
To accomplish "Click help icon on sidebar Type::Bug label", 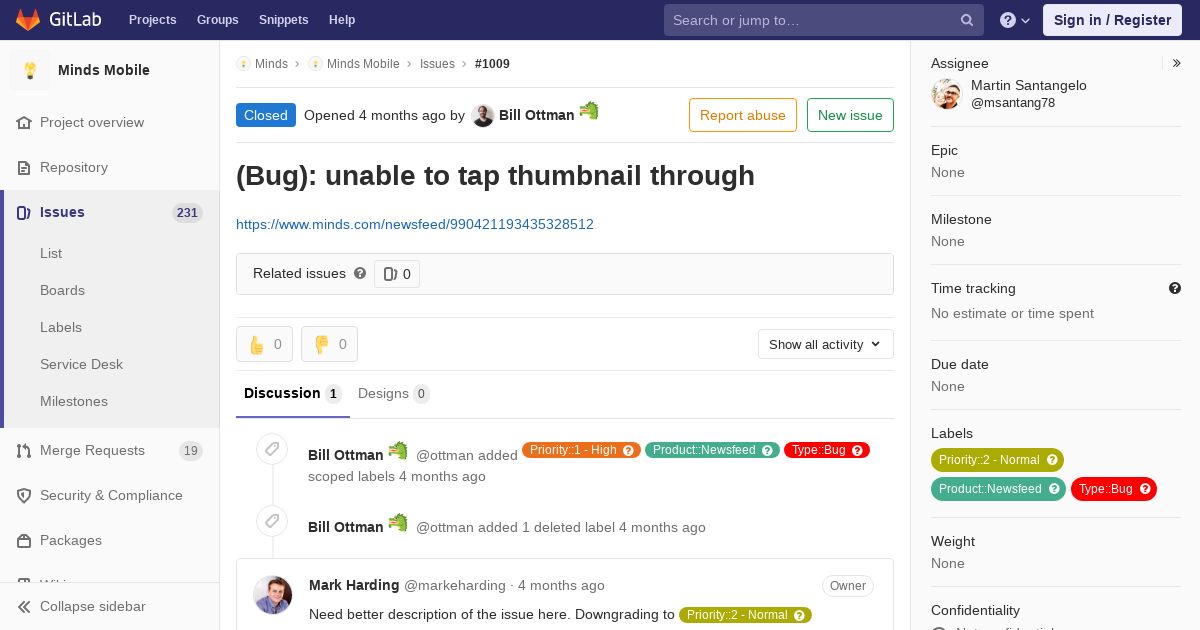I will pos(1145,489).
